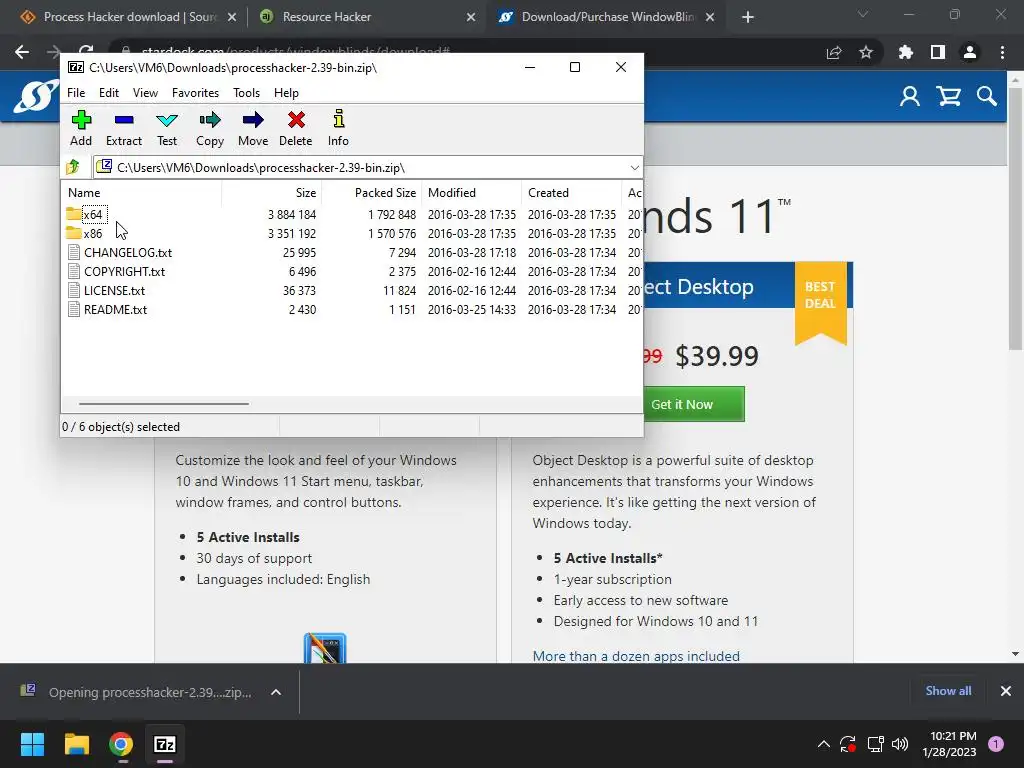
Task: Sort by Modified column header
Action: coord(472,193)
